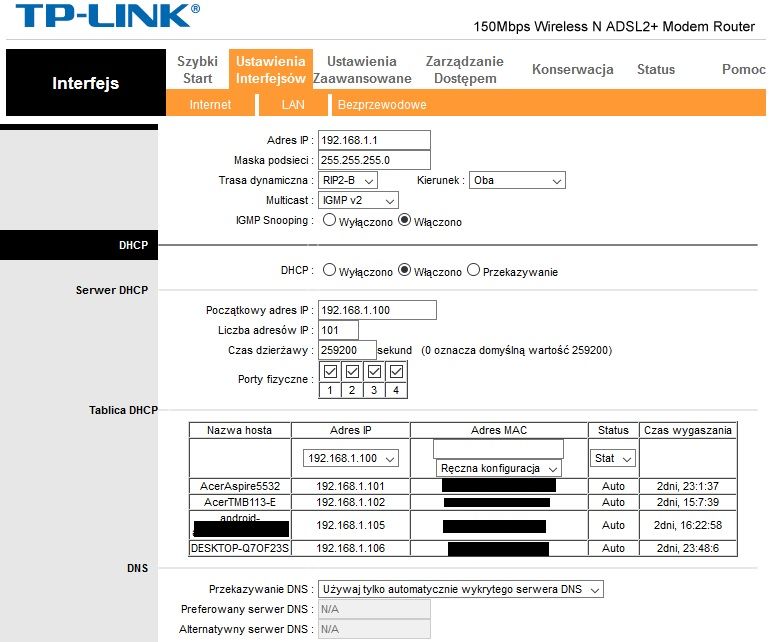Image resolution: width=770 pixels, height=642 pixels.
Task: Expand the Multicast IGMP v2 dropdown
Action: (x=358, y=200)
